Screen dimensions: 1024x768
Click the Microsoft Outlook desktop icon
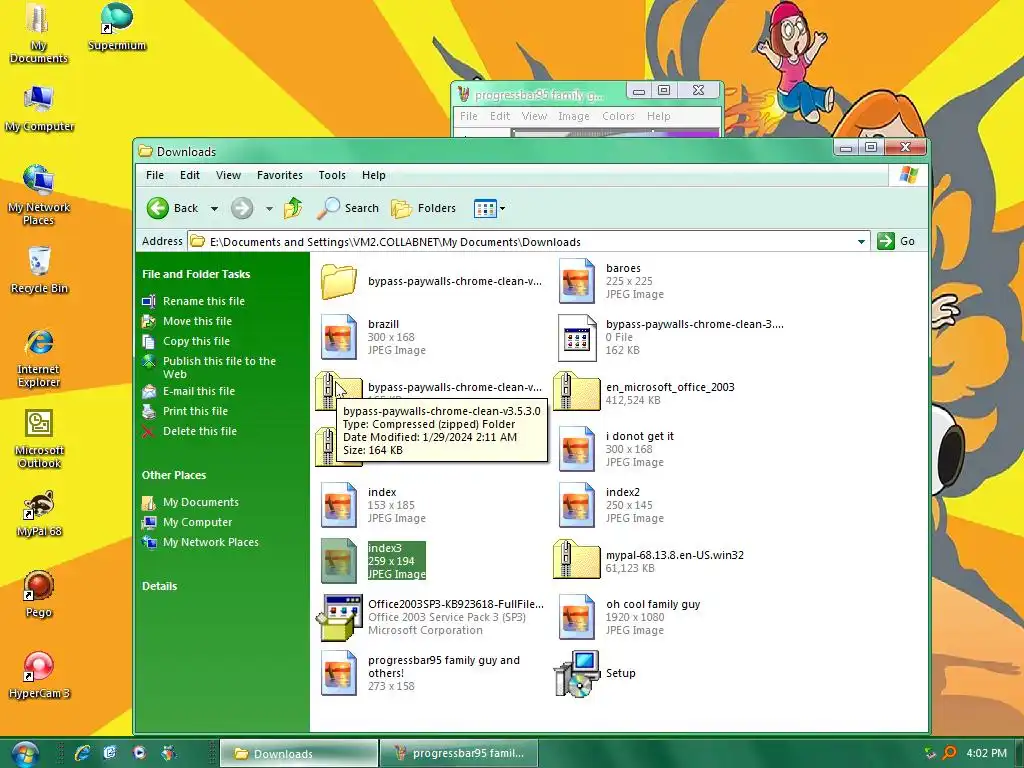39,439
